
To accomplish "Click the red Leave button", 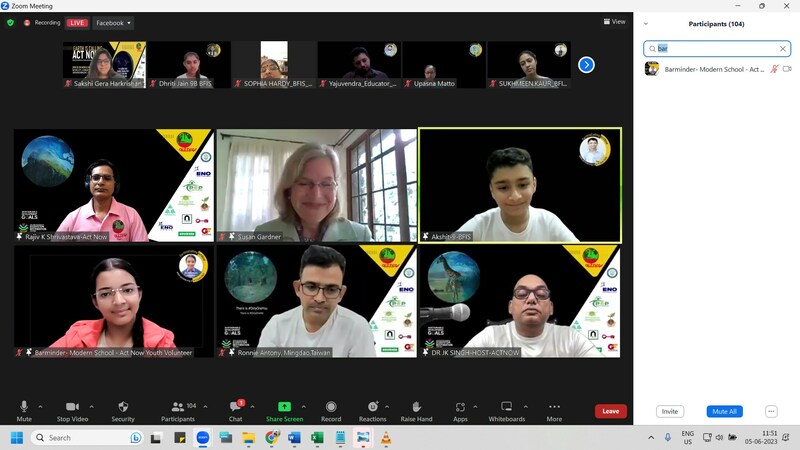I will 610,411.
